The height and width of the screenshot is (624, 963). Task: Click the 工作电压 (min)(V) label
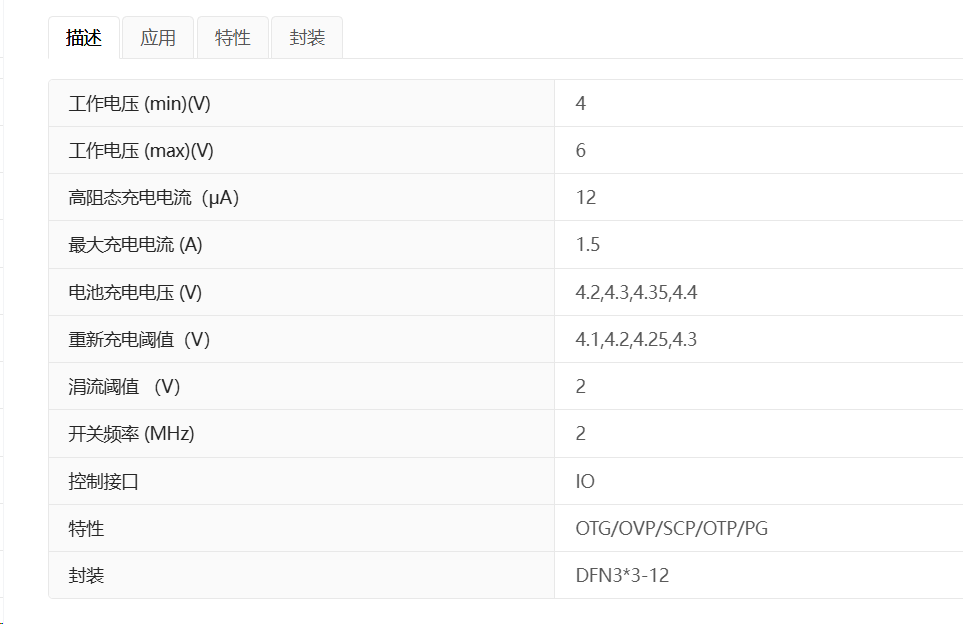pos(139,103)
